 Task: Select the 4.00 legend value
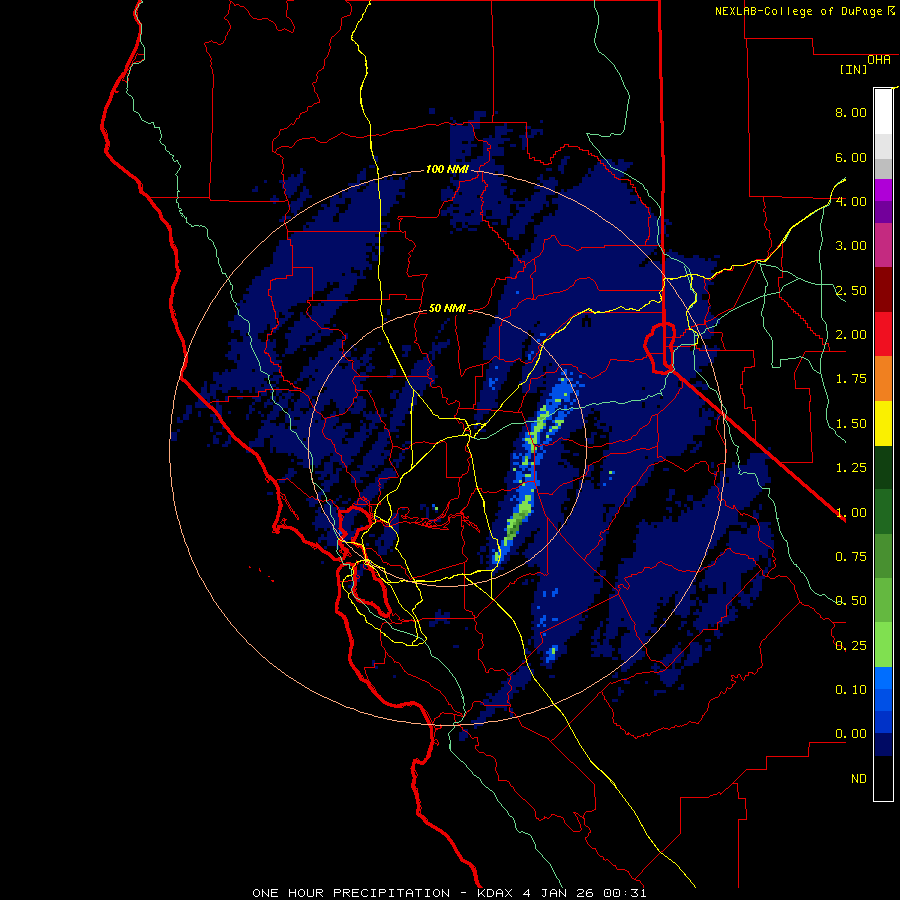tap(851, 201)
